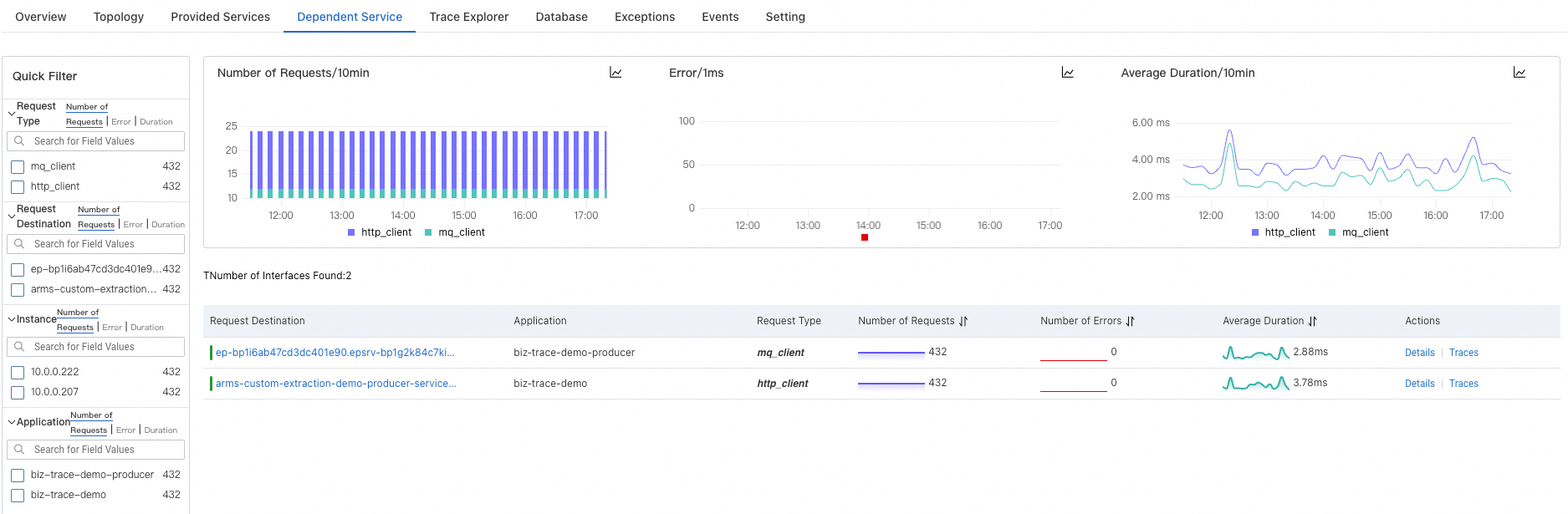Tick the biz-trace-demo-producer checkbox
Screen dimensions: 1568x514
tap(18, 476)
